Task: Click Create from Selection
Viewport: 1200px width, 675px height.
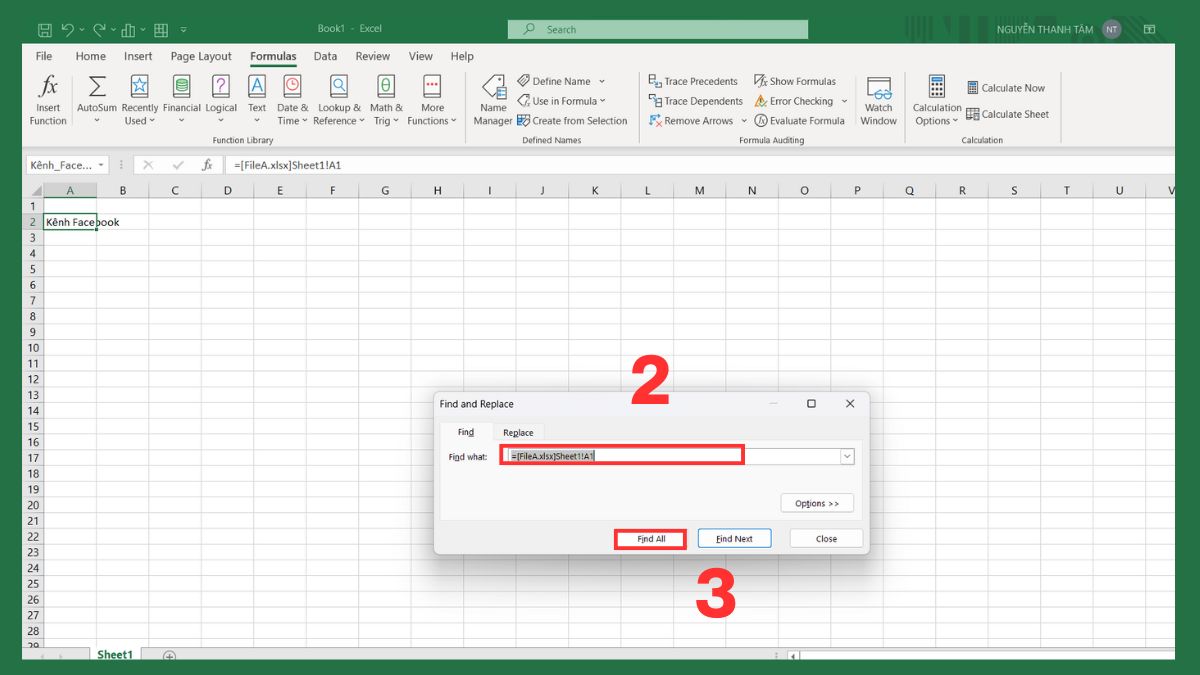Action: pos(572,121)
